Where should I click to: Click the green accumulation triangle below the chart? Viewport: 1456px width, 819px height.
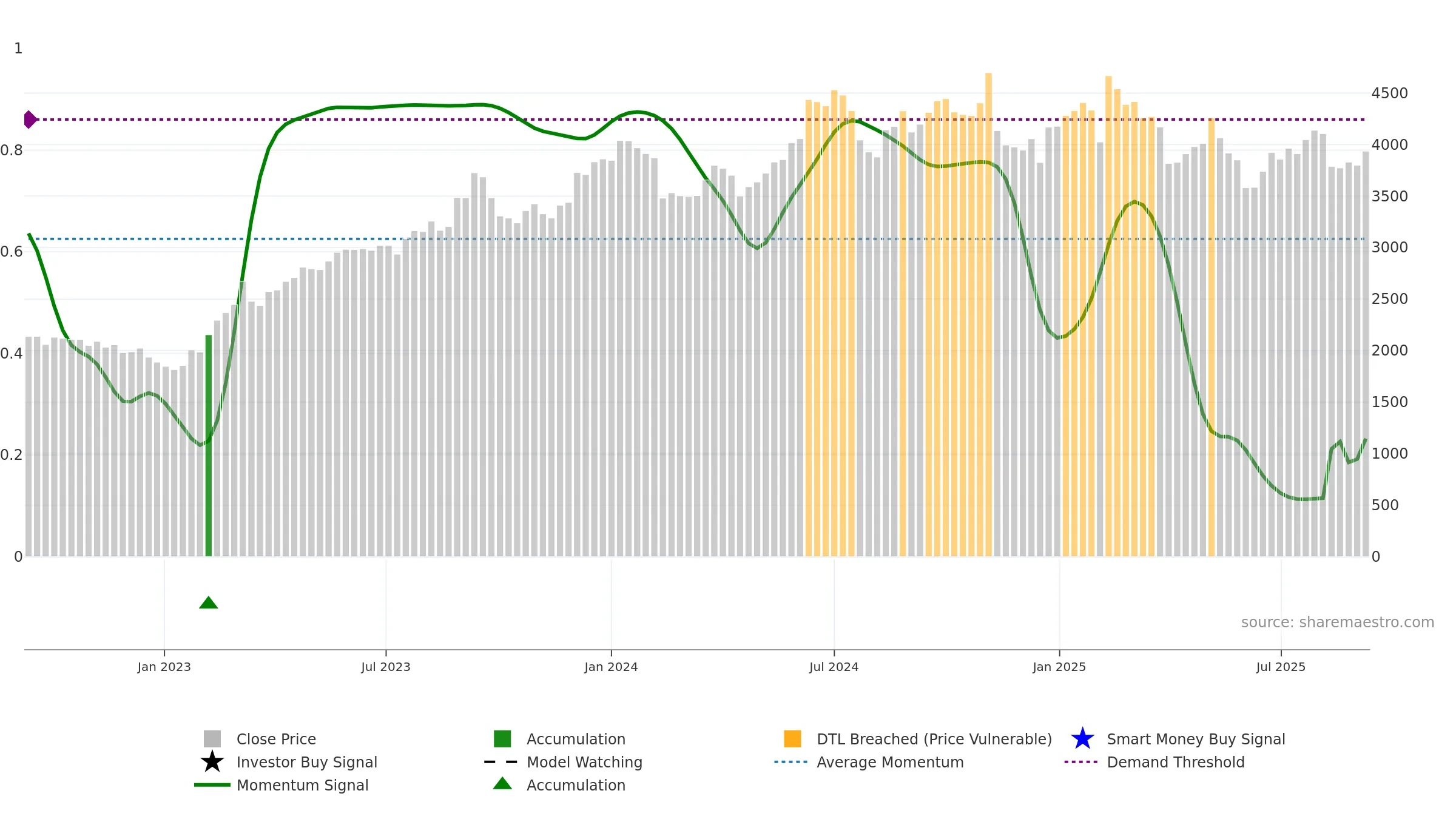pos(209,602)
